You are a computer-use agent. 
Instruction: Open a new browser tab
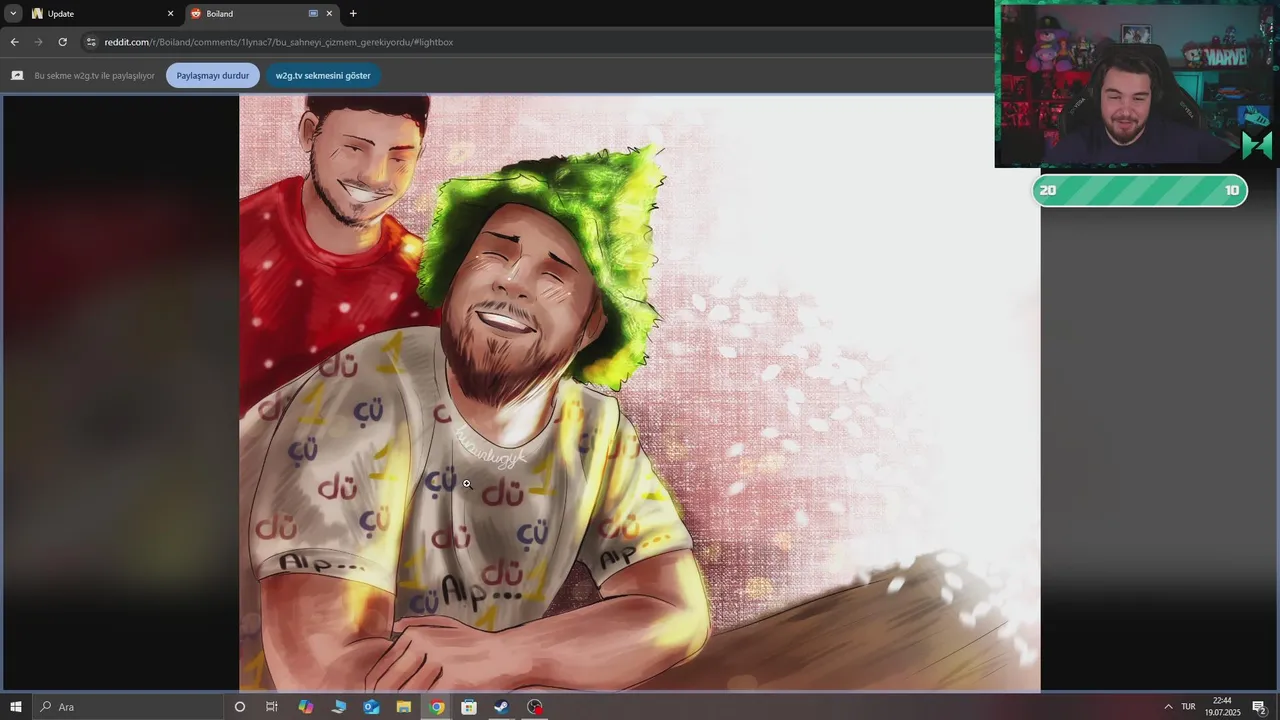pos(353,14)
